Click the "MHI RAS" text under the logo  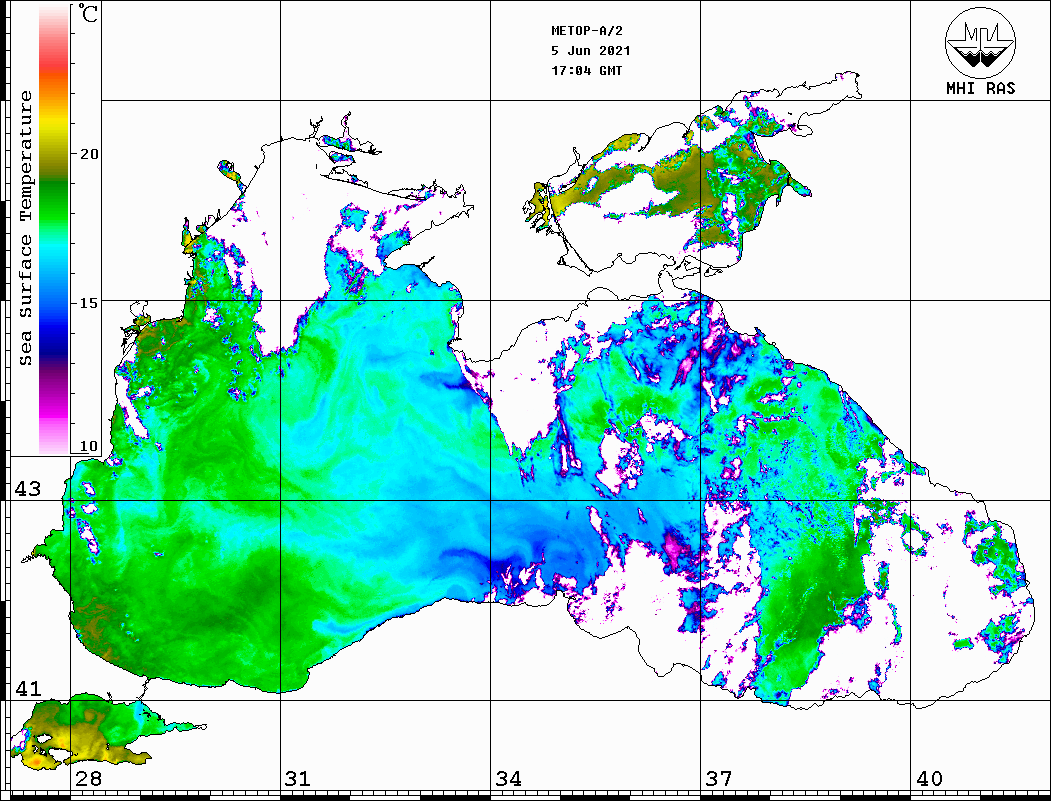click(980, 88)
